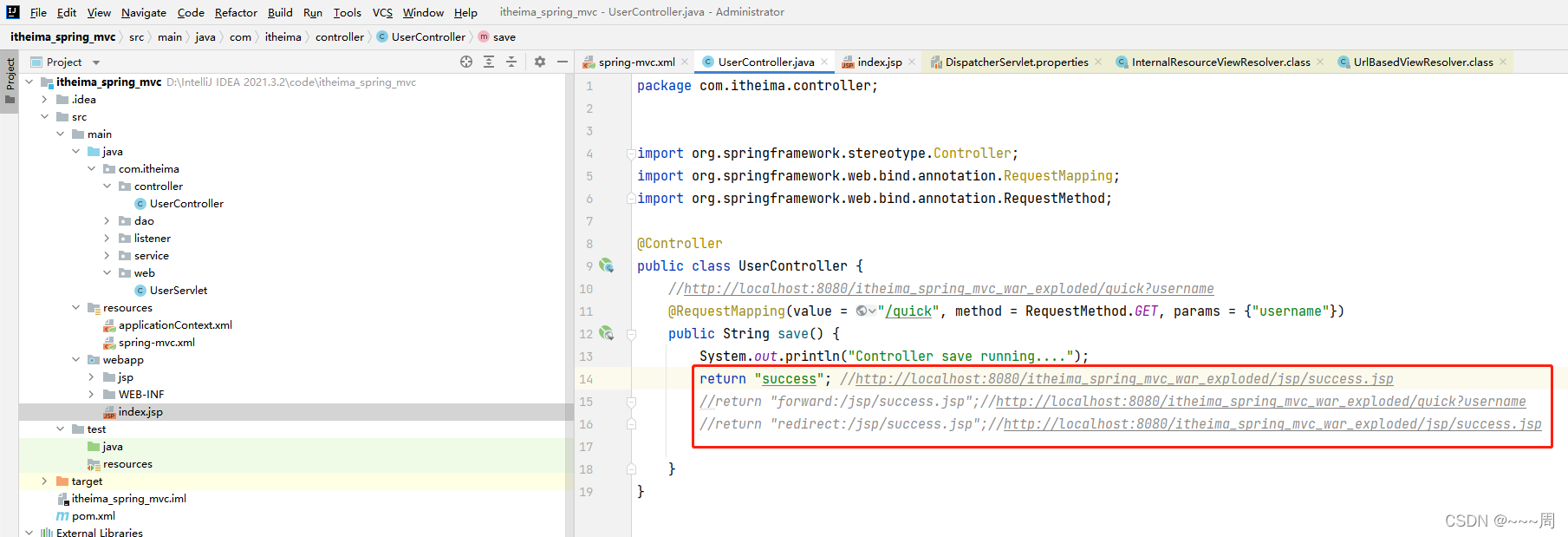The height and width of the screenshot is (537, 1568).
Task: Select index.jsp in project tree
Action: (140, 411)
